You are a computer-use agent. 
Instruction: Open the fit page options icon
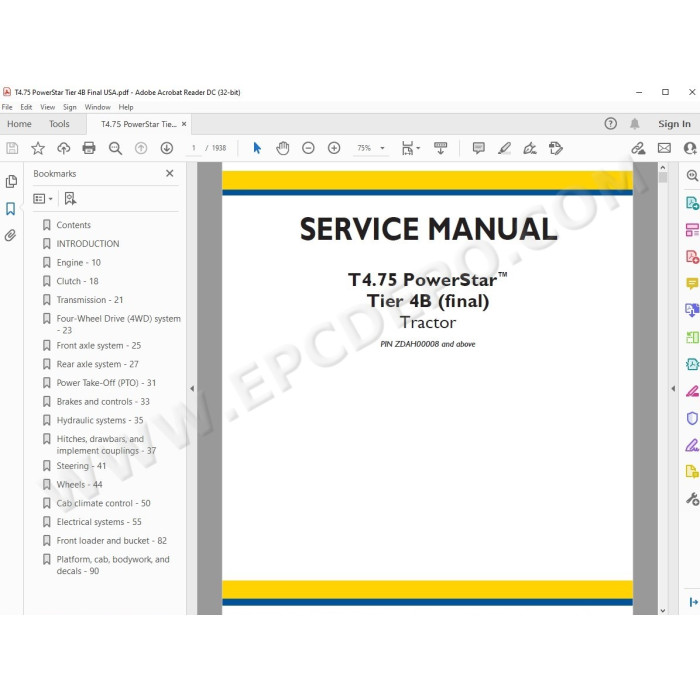click(x=410, y=148)
